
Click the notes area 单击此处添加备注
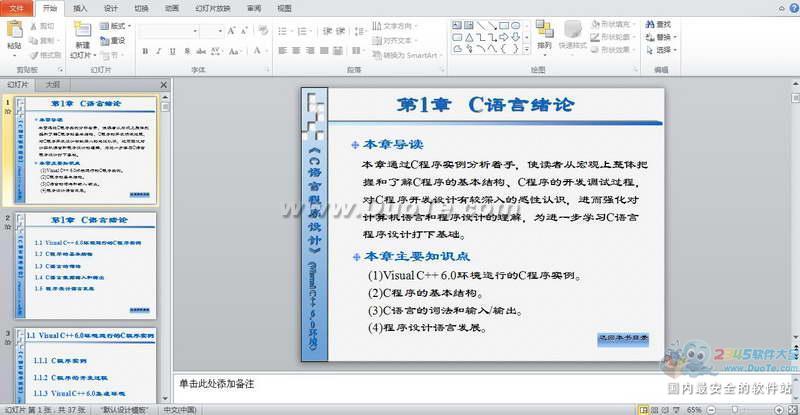(x=216, y=384)
